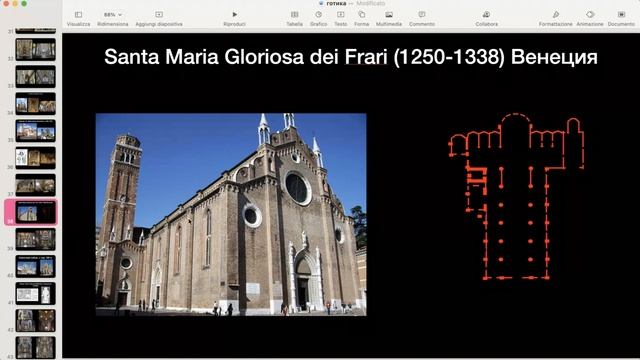Select slide 34 thumbnail in navigator
Viewport: 640px width, 360px height.
36,104
